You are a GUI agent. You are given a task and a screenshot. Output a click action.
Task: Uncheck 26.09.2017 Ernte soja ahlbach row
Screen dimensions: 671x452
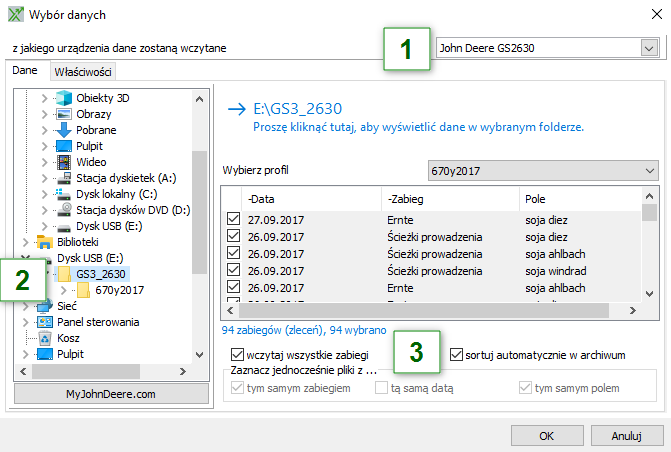234,287
